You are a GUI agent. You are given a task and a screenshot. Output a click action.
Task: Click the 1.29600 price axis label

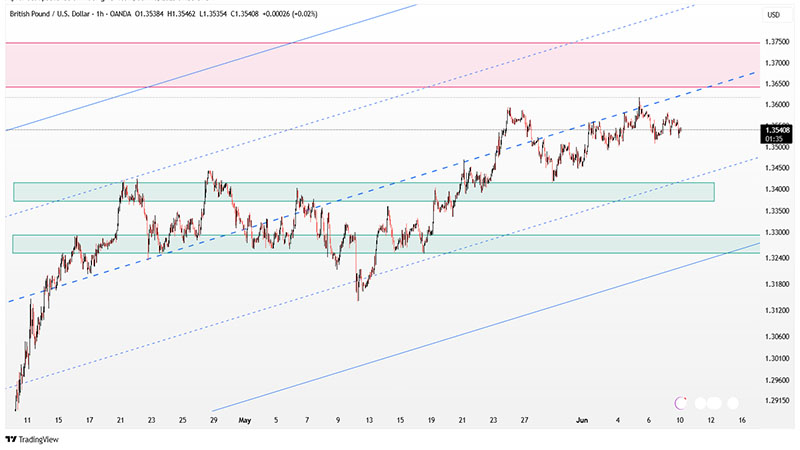pyautogui.click(x=777, y=380)
